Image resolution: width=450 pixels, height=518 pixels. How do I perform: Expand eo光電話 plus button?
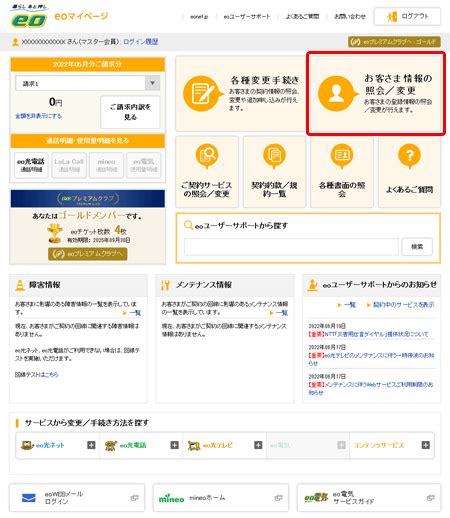[175, 445]
